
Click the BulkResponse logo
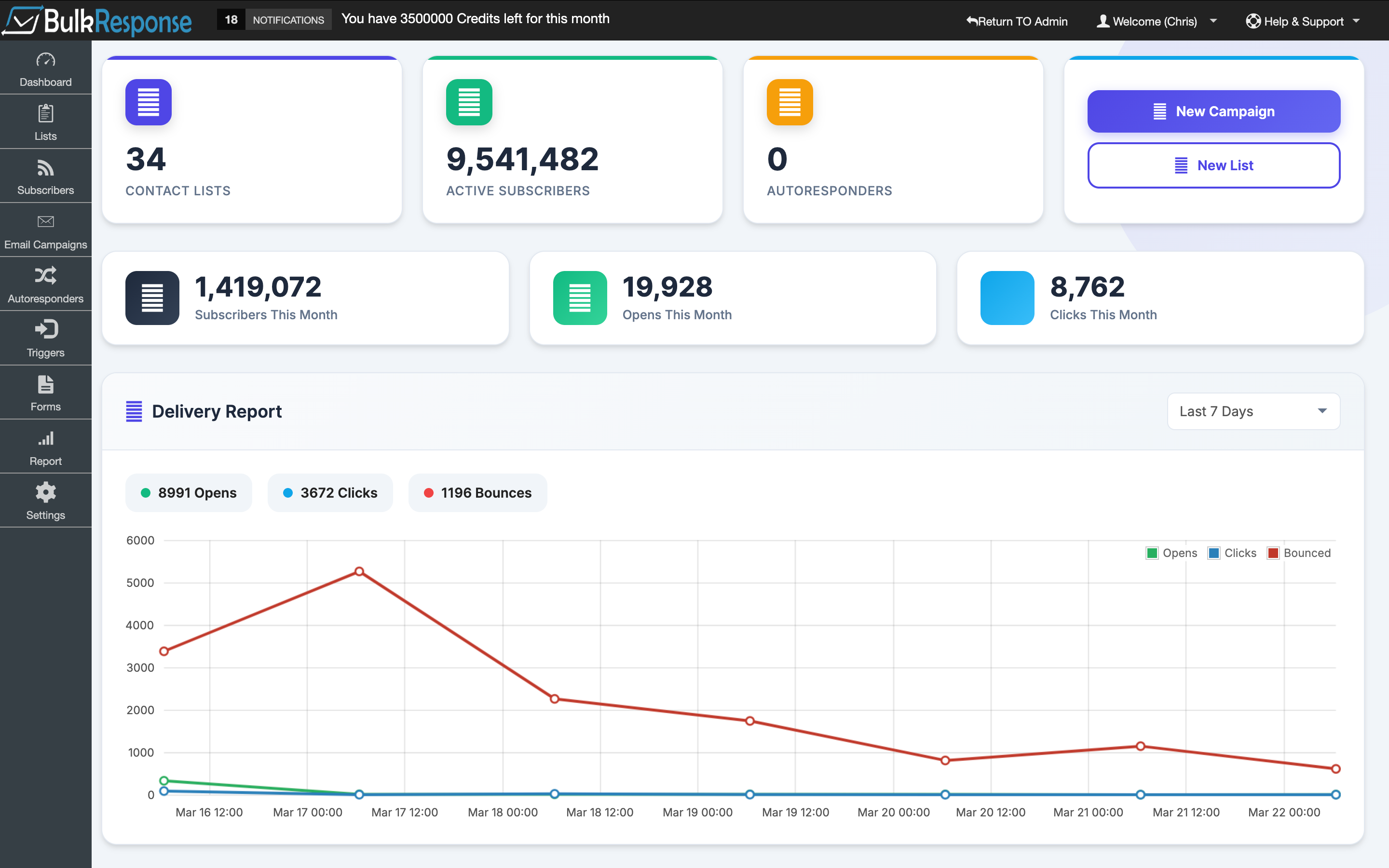pos(96,21)
